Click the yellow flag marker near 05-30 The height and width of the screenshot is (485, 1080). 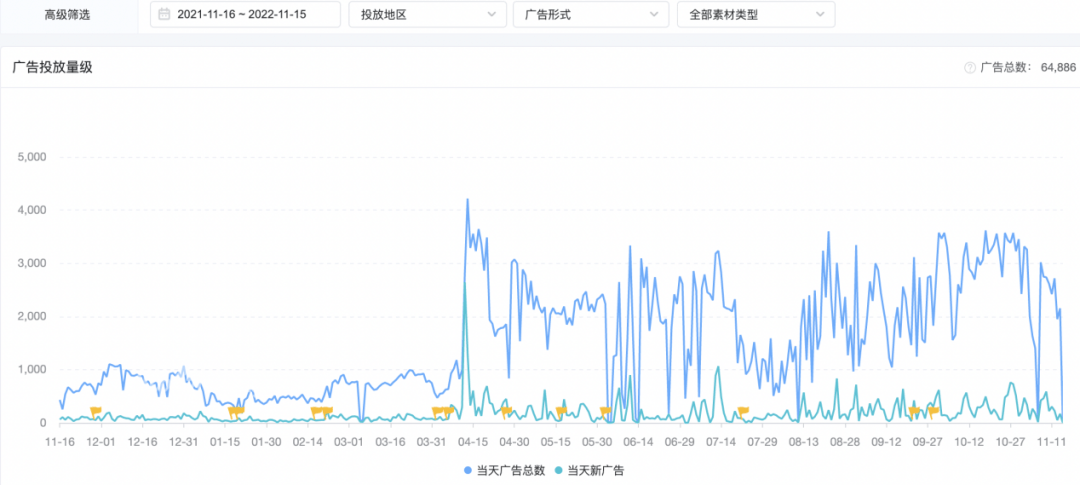tap(605, 412)
